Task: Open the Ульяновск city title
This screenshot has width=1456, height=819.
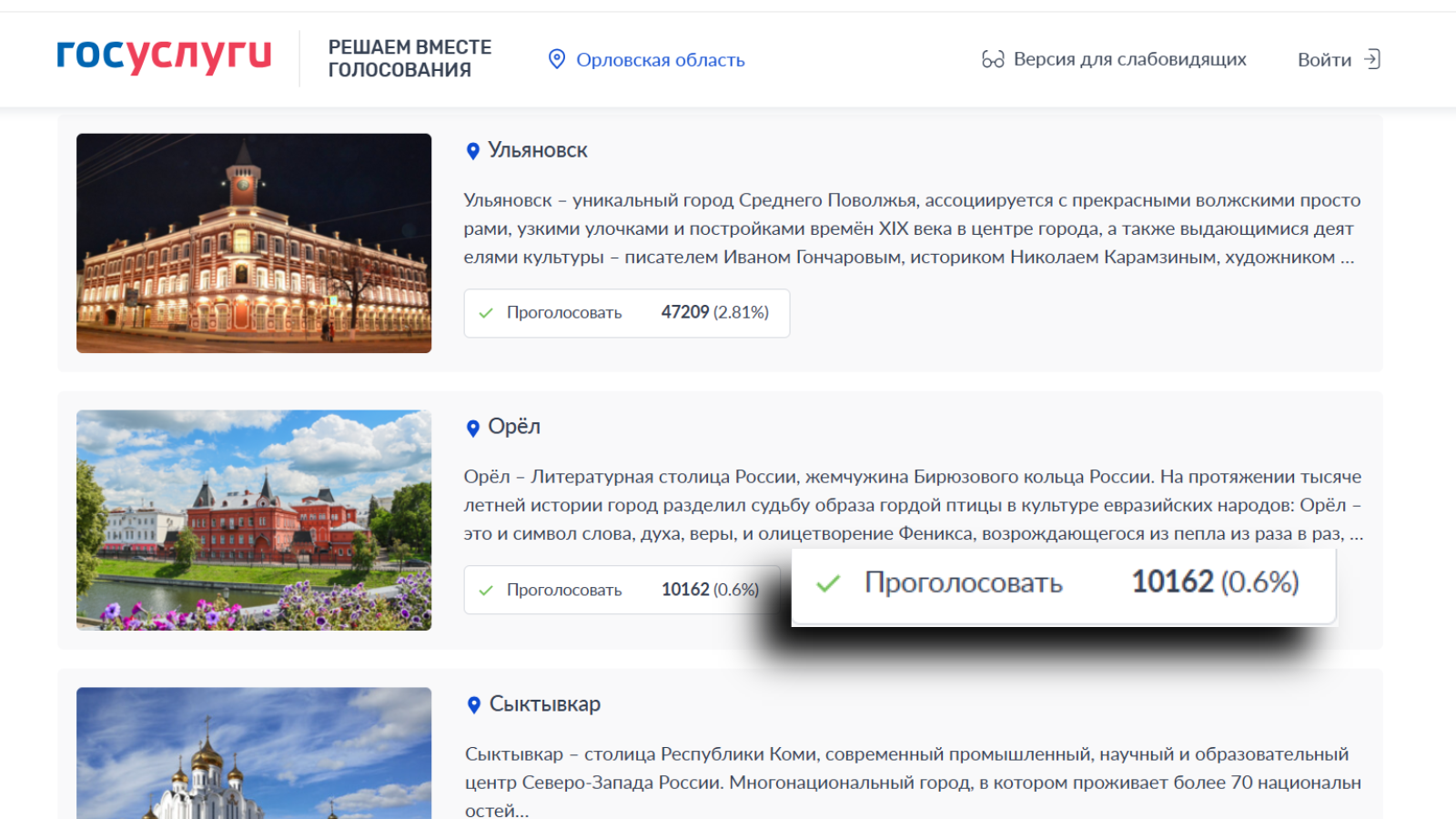Action: pyautogui.click(x=538, y=150)
